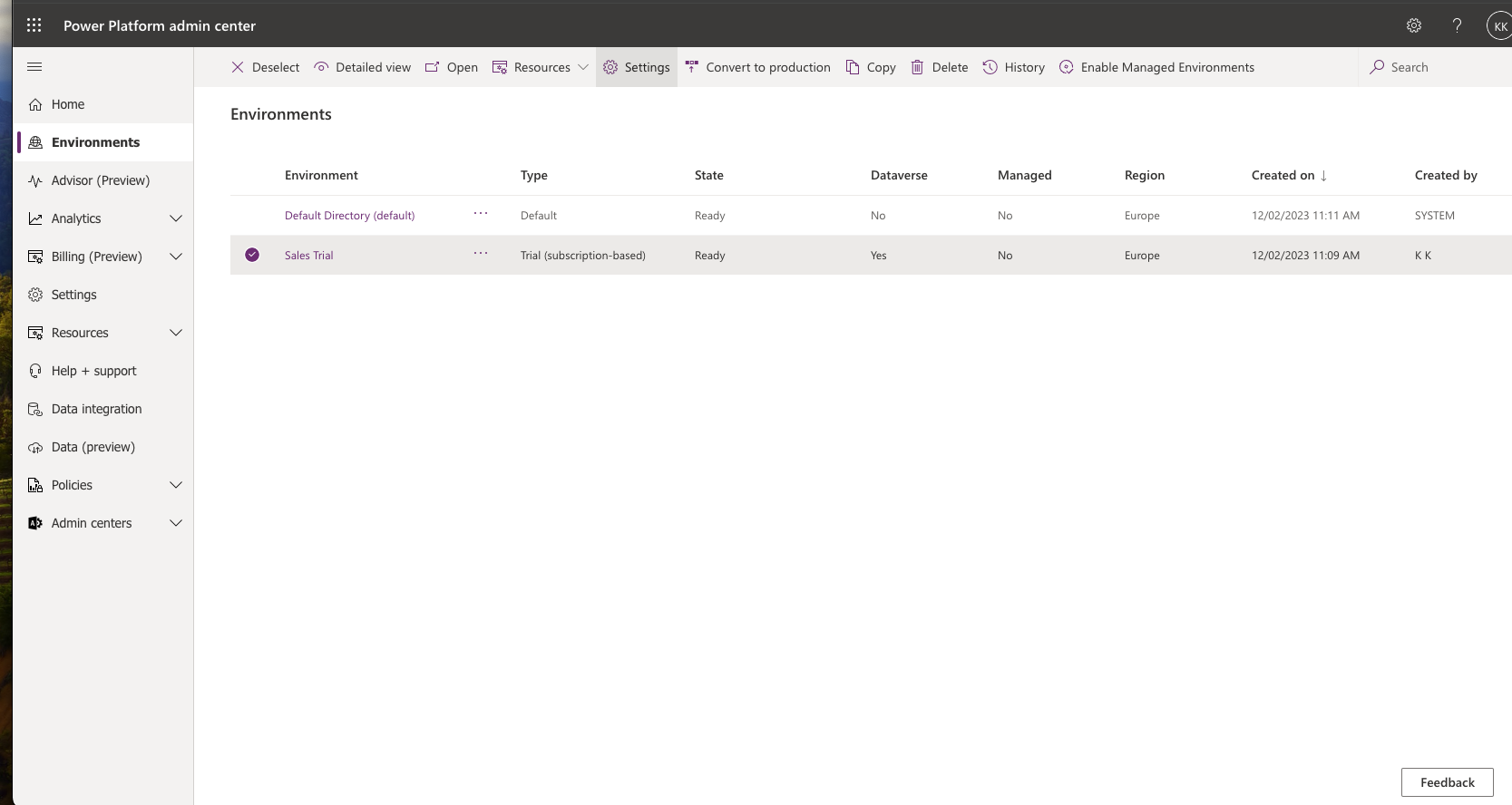
Task: Open more options for Default Directory row
Action: pyautogui.click(x=481, y=214)
